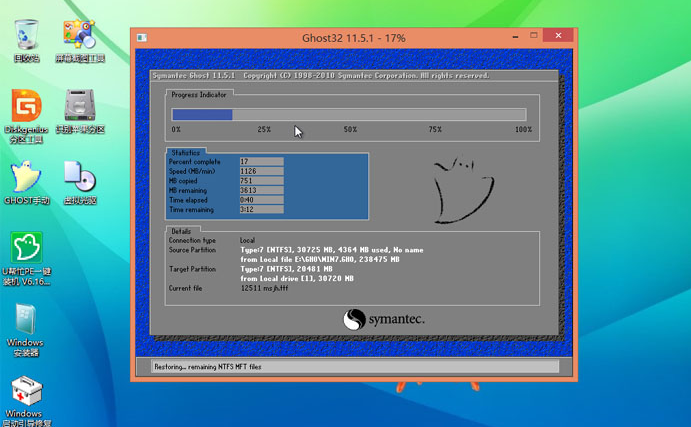This screenshot has width=691, height=427.
Task: Select the MB copied value 751
Action: coord(261,181)
